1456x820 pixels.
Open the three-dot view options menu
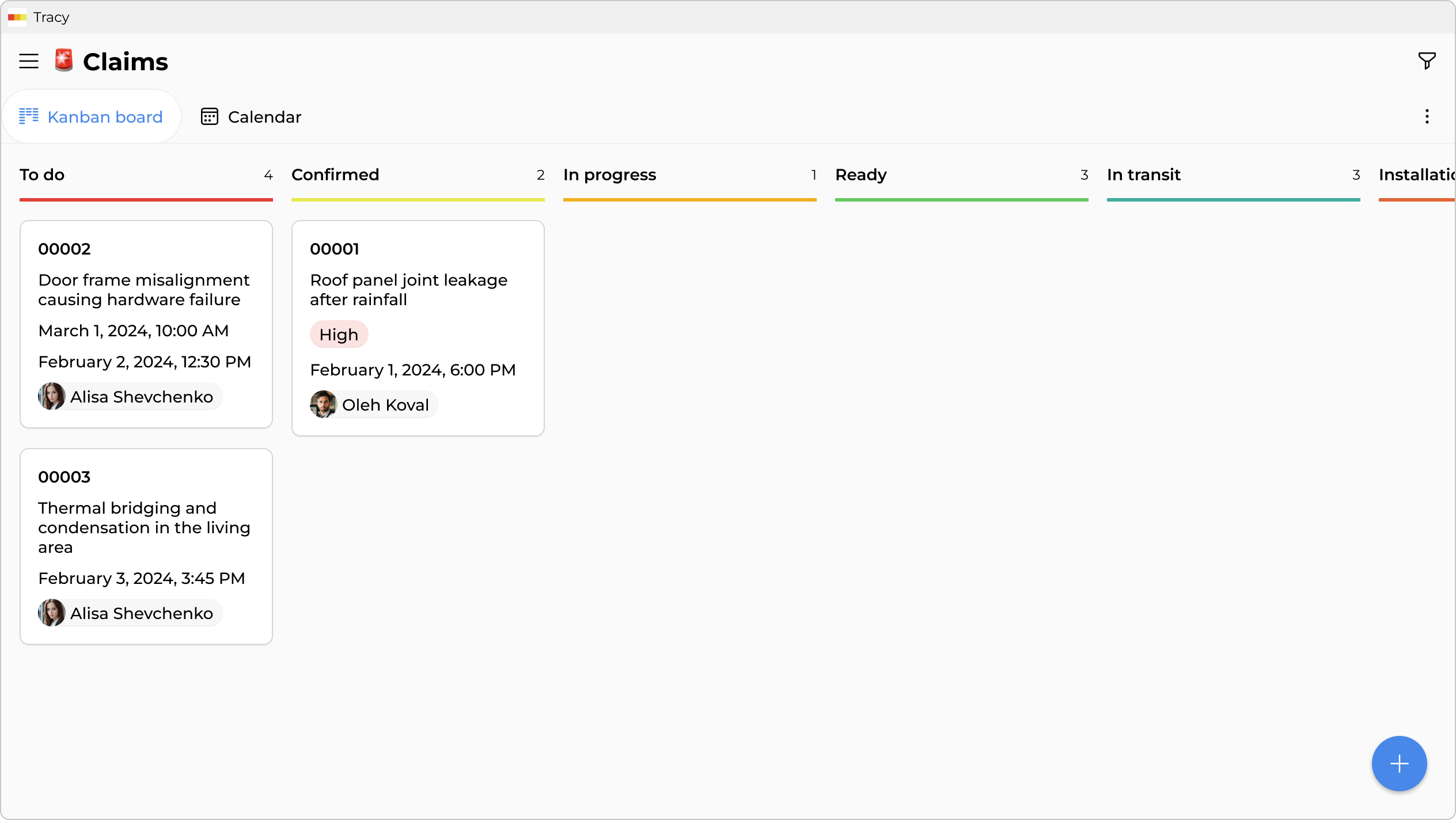(1427, 117)
